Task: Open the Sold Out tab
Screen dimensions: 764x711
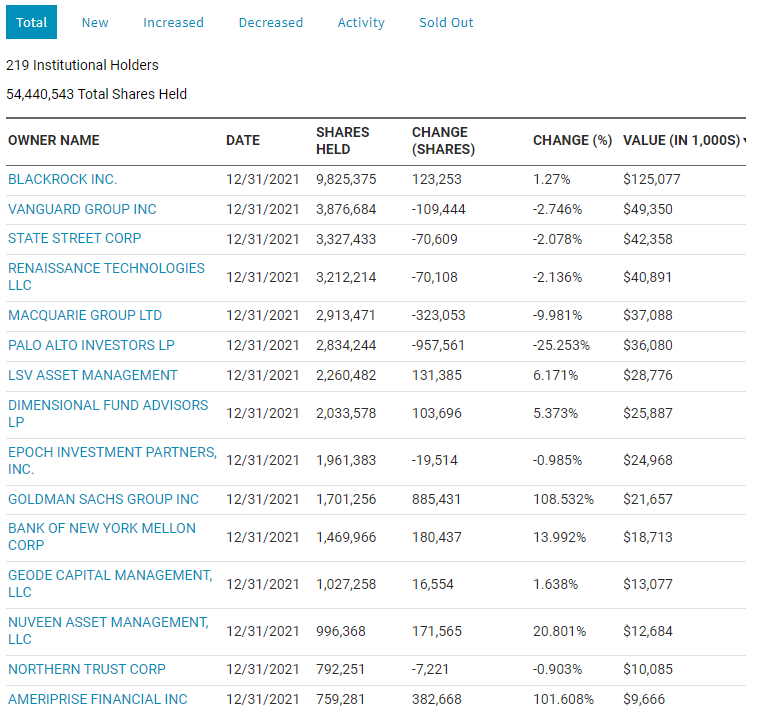Action: (446, 22)
